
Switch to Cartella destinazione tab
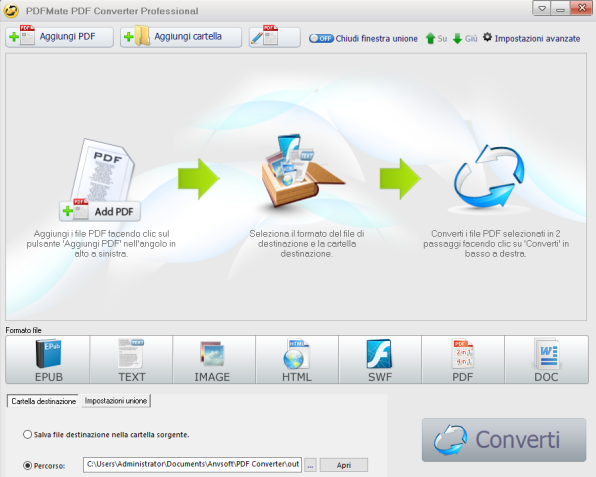point(43,401)
